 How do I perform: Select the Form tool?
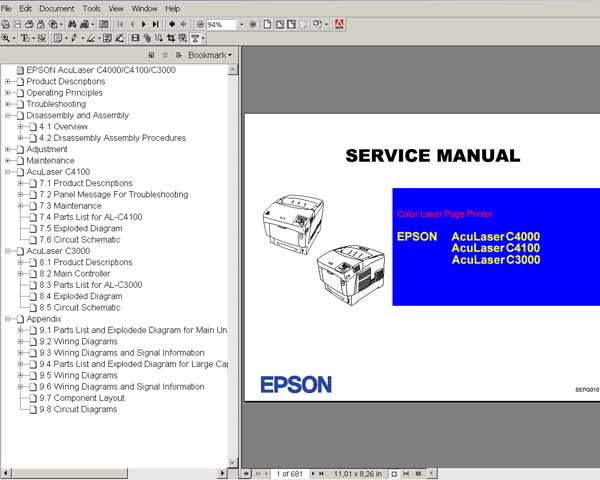pyautogui.click(x=183, y=38)
